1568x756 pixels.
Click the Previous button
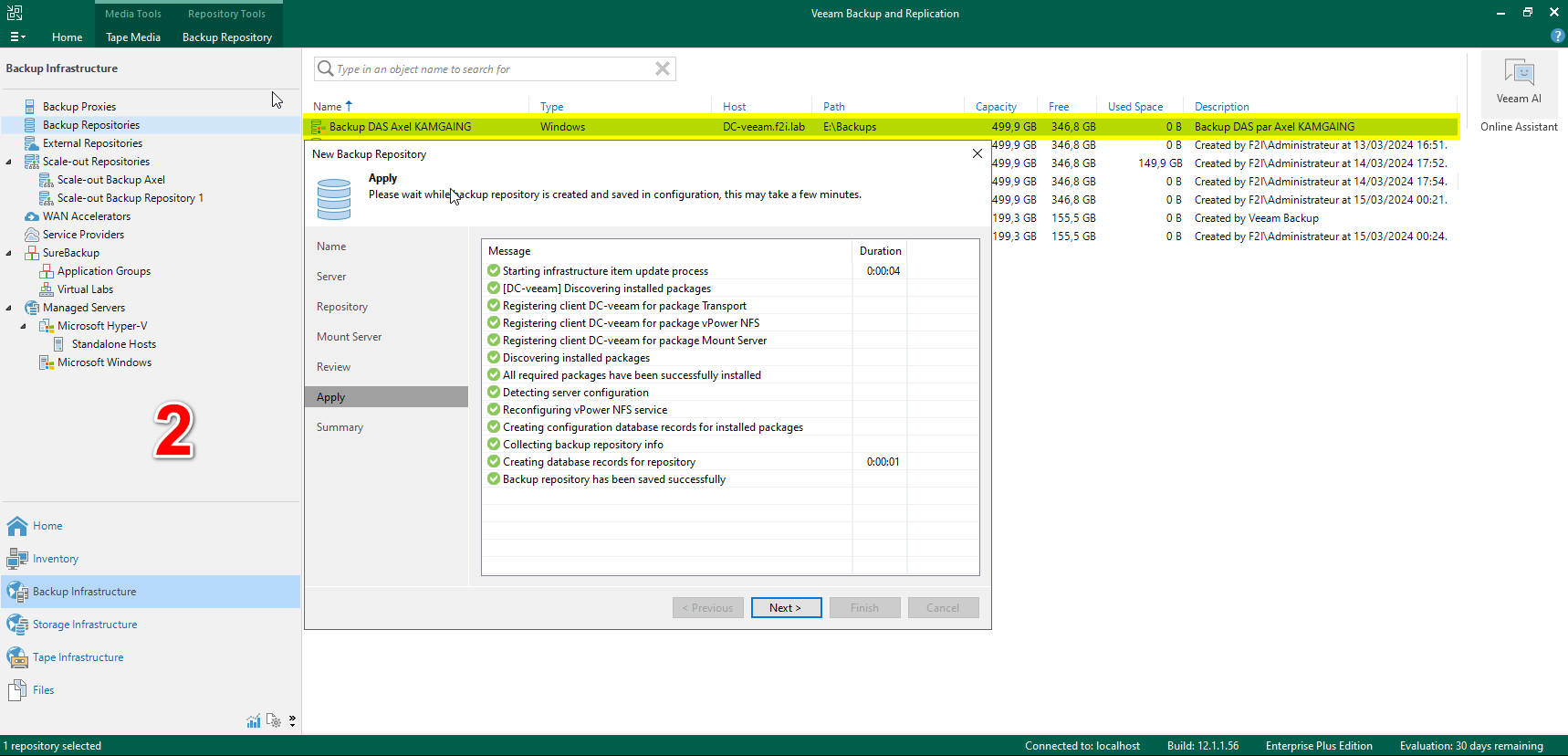(708, 608)
